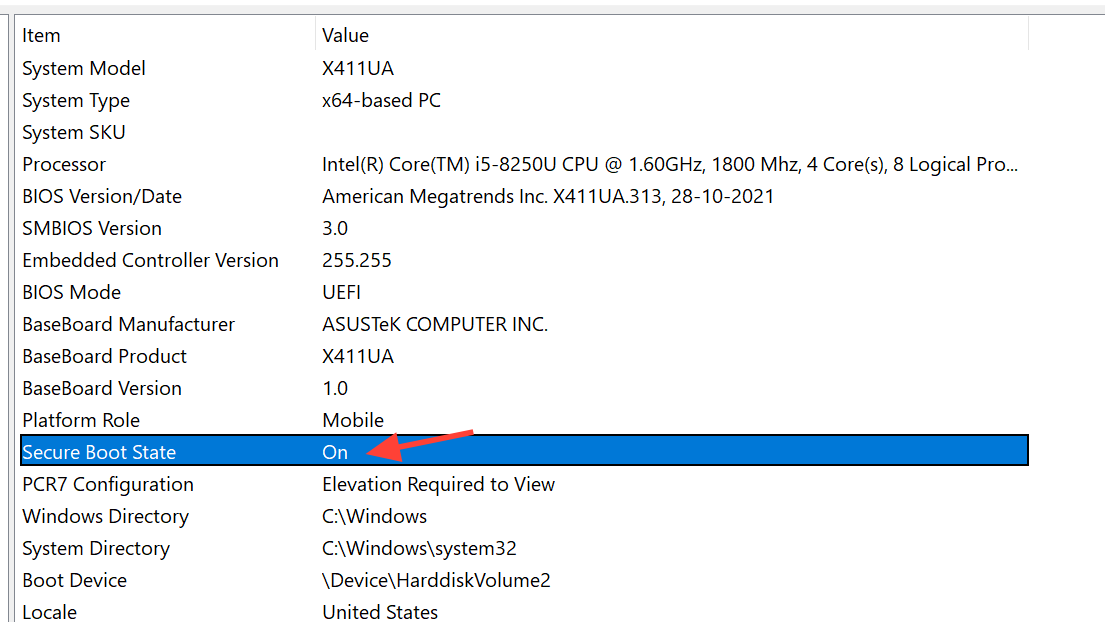Click the highlighted Secure Boot State row
Image resolution: width=1105 pixels, height=622 pixels.
click(99, 452)
